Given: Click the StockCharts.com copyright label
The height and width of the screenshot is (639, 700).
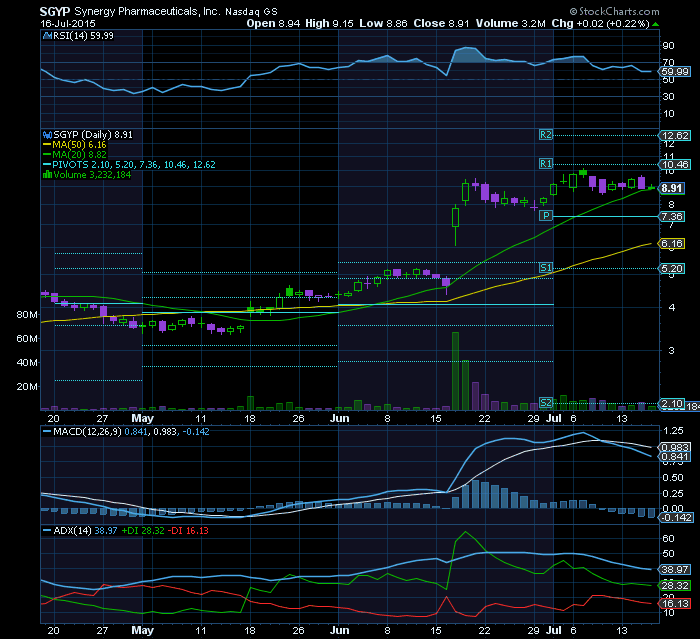Looking at the screenshot, I should pos(614,12).
